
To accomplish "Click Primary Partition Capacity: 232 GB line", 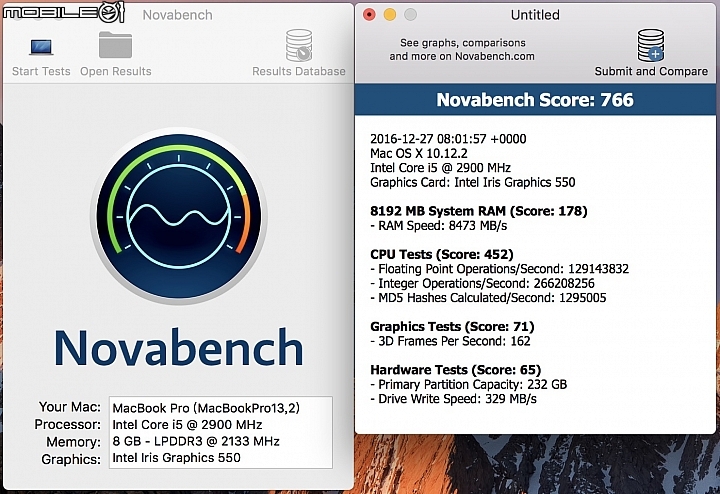I will [468, 385].
